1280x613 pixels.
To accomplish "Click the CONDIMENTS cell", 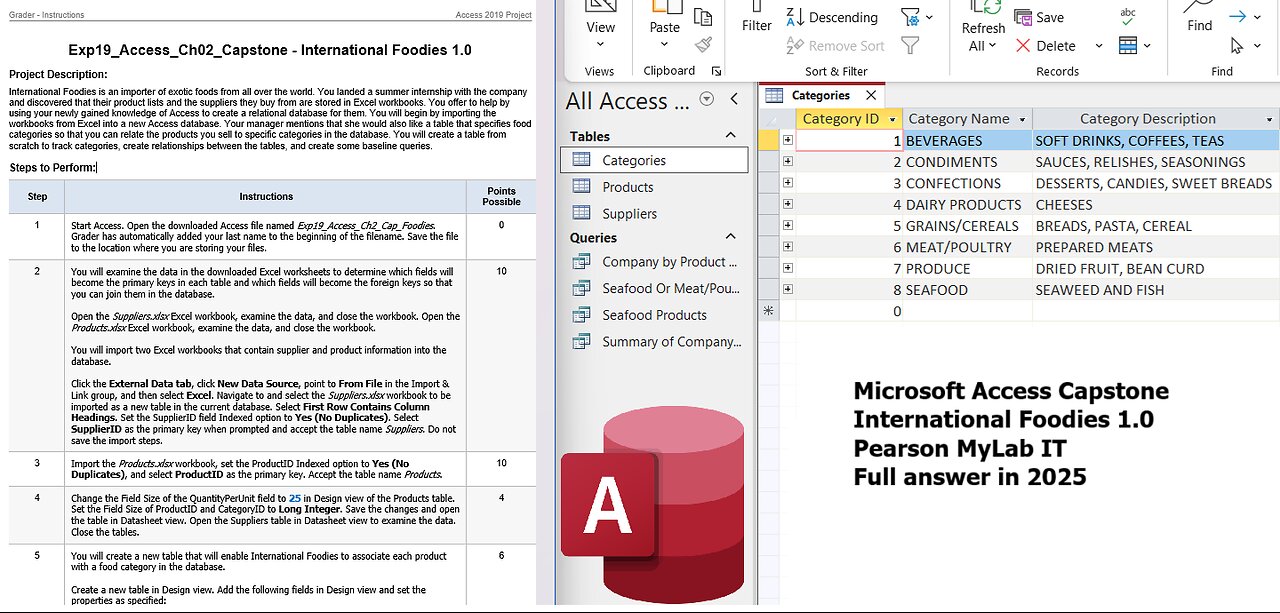I will 967,162.
